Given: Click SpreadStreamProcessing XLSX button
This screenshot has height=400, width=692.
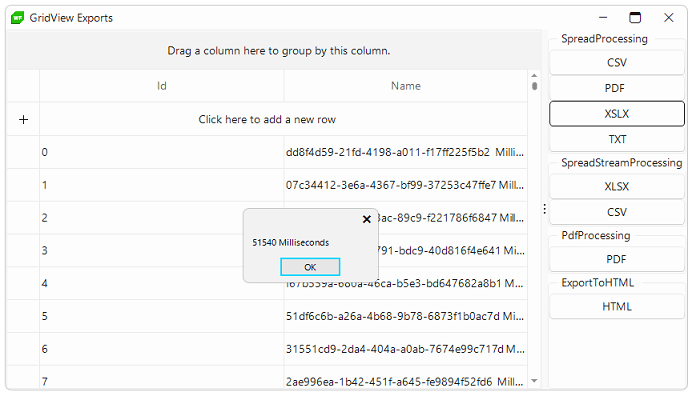Looking at the screenshot, I should tap(617, 187).
